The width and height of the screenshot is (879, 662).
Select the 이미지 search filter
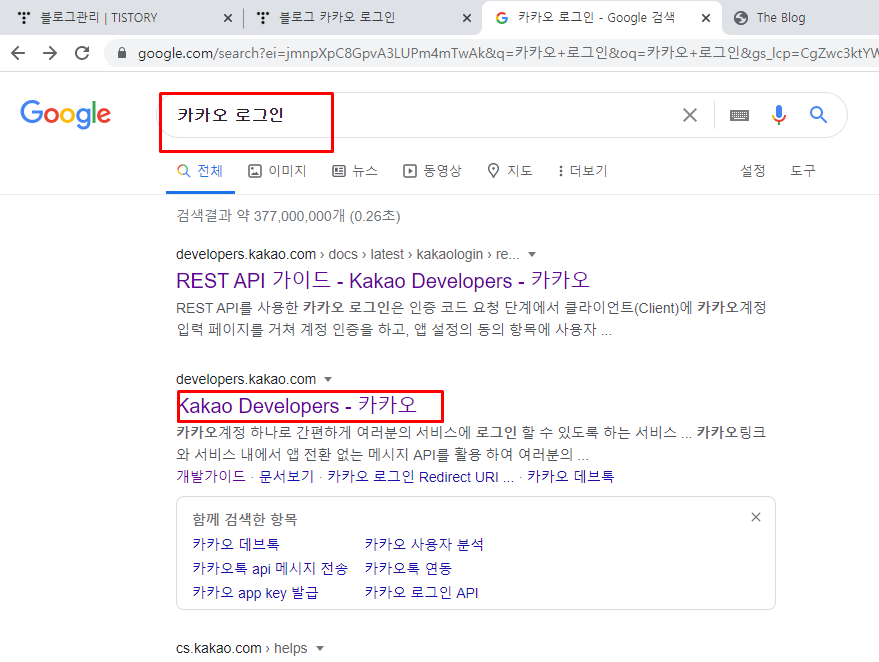[x=277, y=171]
